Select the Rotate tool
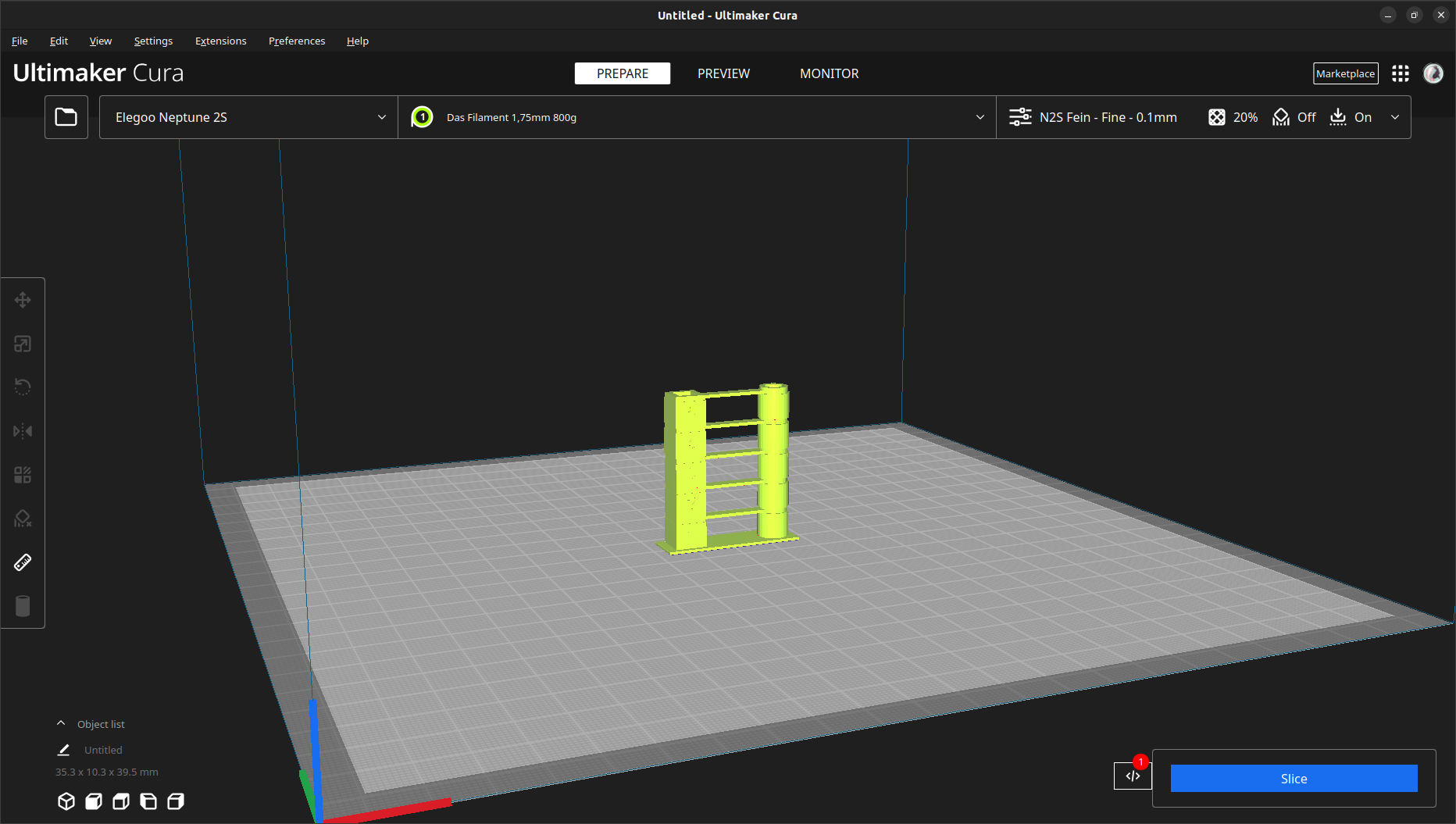This screenshot has width=1456, height=824. 23,387
